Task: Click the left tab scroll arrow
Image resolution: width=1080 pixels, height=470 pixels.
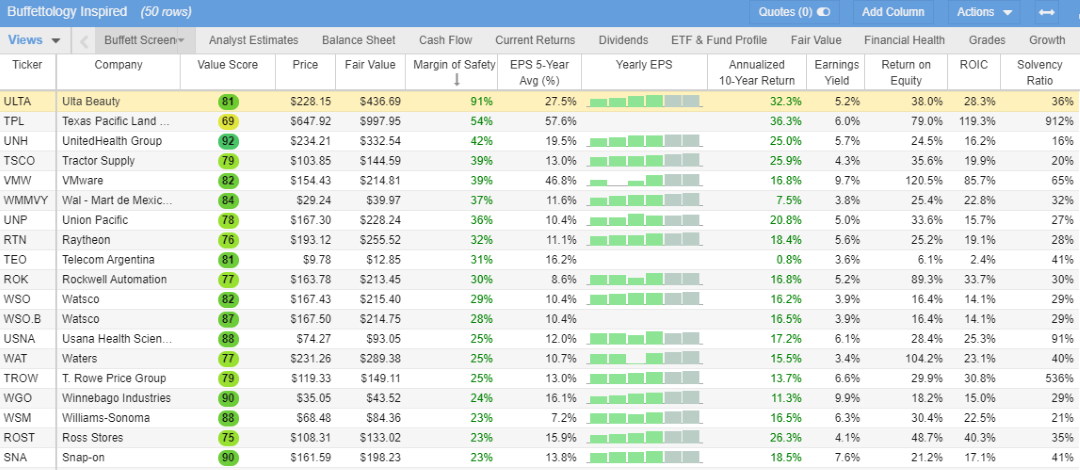Action: (x=84, y=41)
